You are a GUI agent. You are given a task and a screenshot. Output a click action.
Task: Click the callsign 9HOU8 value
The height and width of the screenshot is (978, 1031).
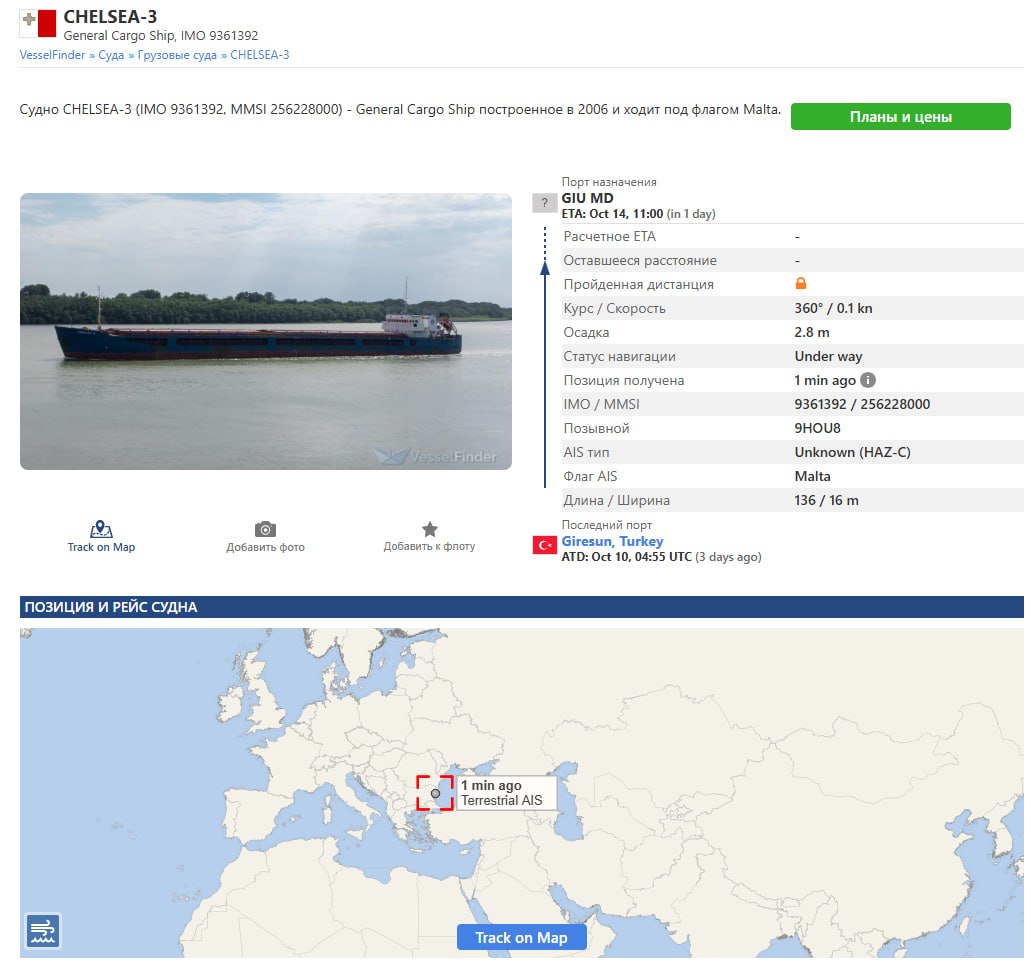click(x=817, y=428)
